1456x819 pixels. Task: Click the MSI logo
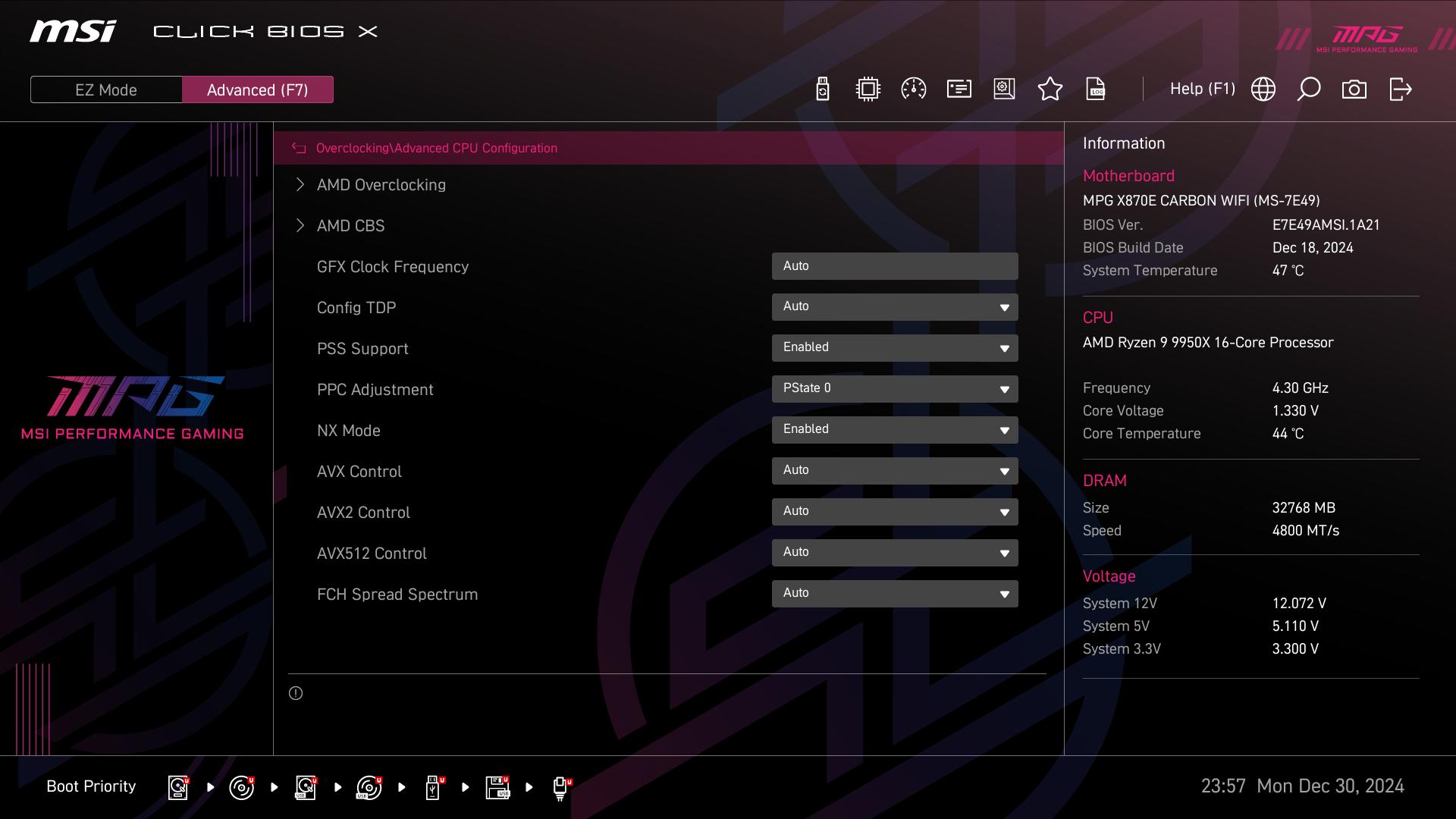click(x=73, y=31)
